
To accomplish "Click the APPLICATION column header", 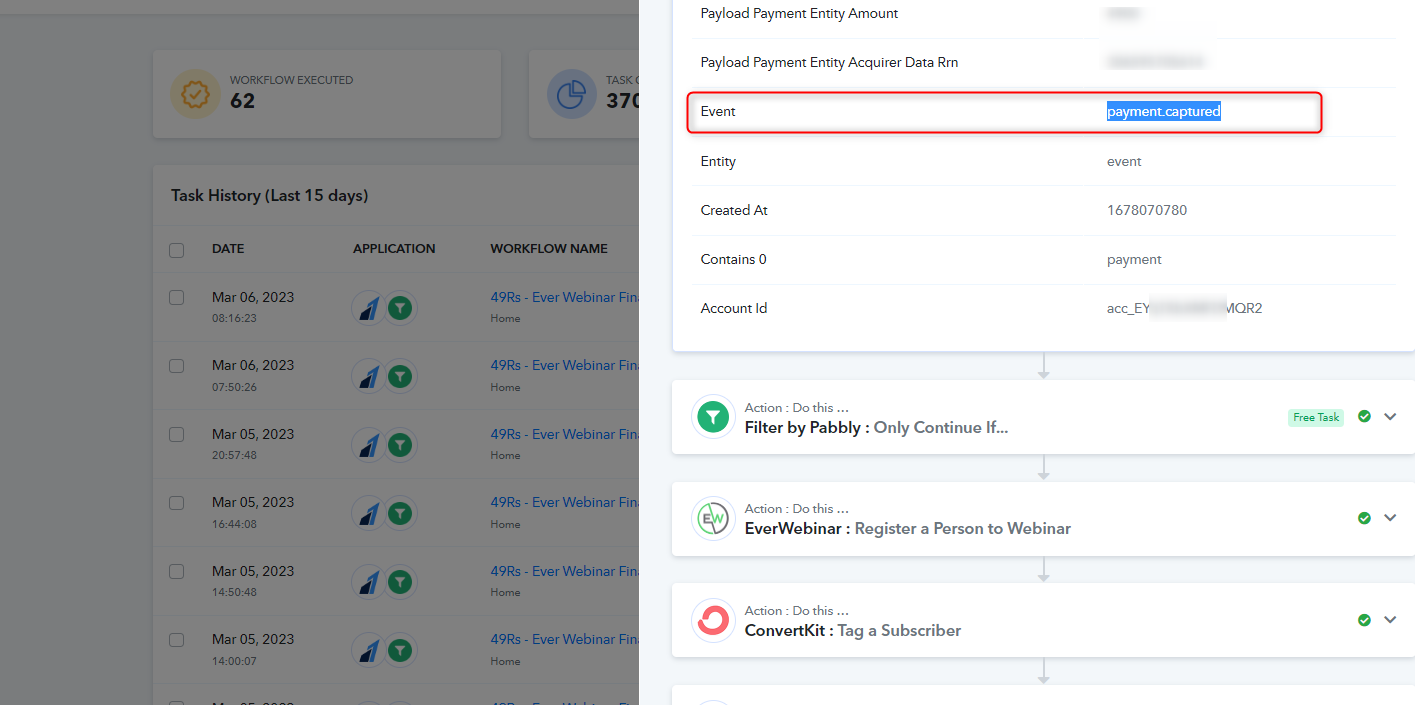I will [394, 249].
